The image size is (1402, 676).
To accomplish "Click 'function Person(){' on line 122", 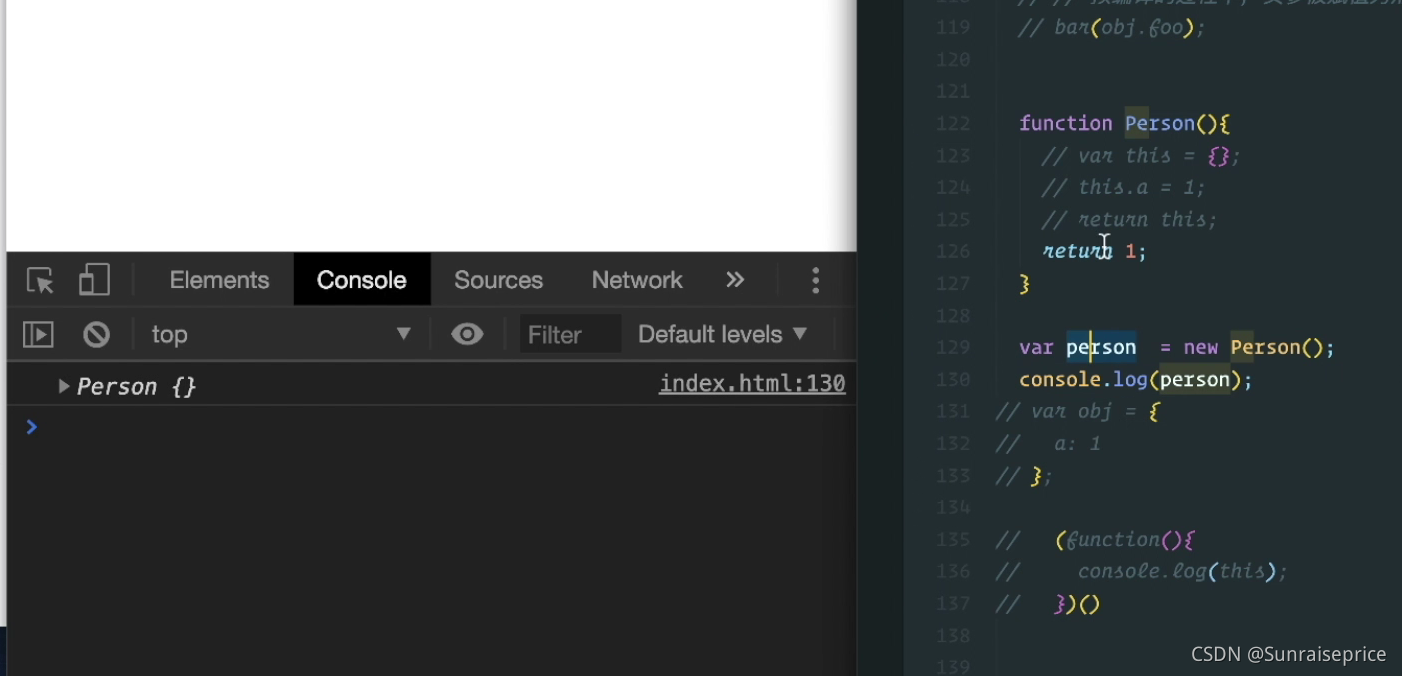I will (1125, 124).
